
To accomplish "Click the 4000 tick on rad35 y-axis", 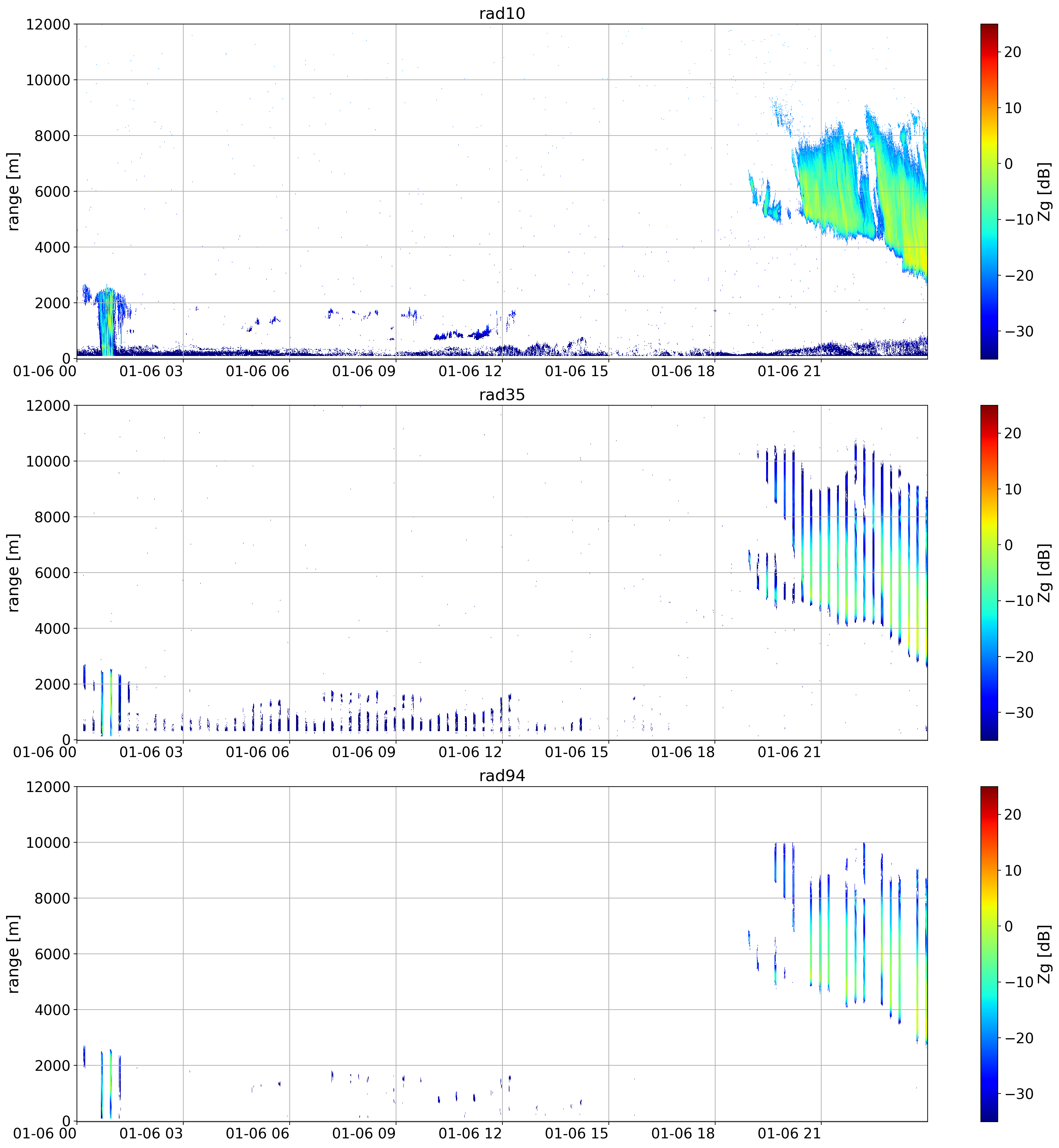I will pos(53,629).
